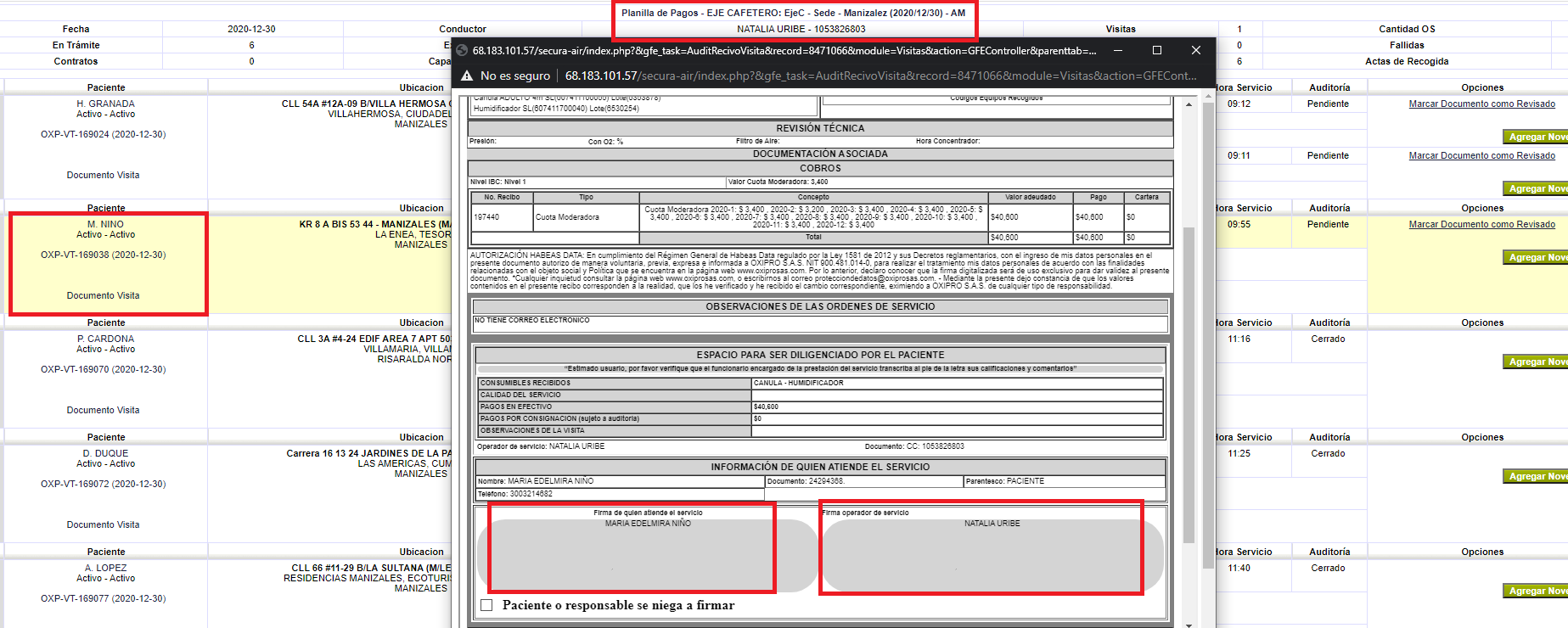
Task: Click 'Pendiente' audit status in the 09:55 row
Action: tap(1328, 224)
